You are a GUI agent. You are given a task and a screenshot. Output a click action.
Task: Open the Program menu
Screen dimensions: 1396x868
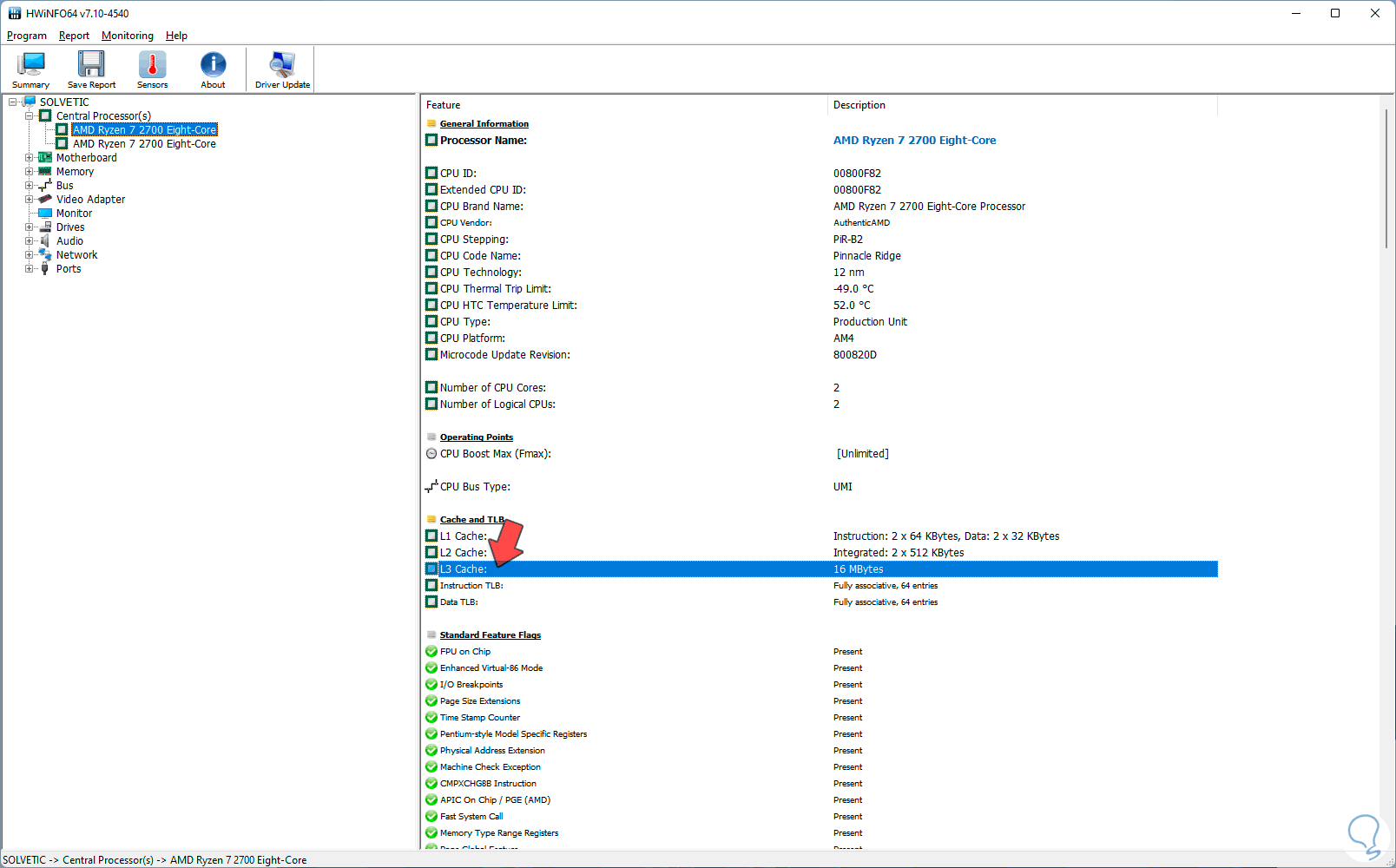point(27,36)
